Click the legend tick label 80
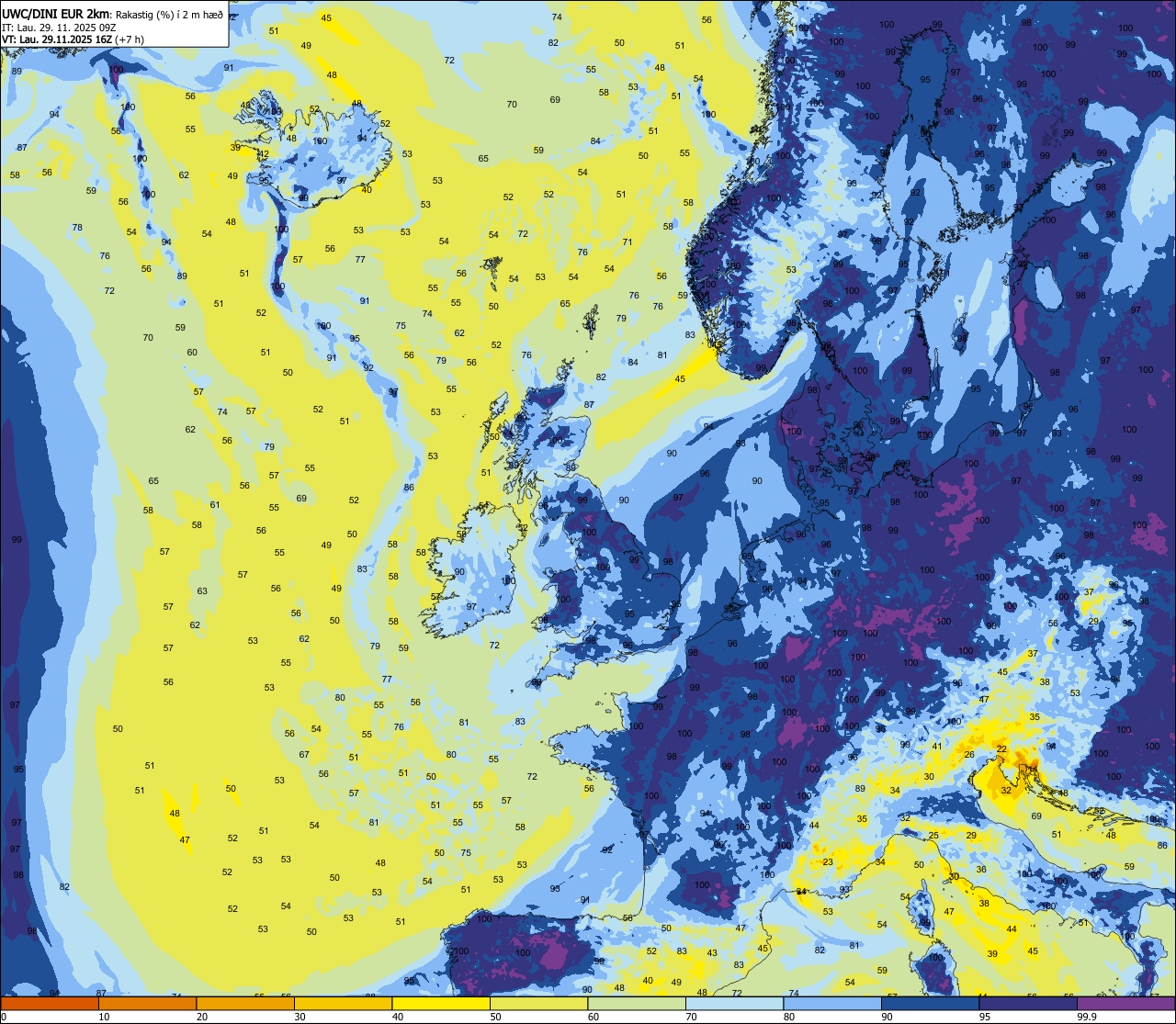This screenshot has width=1176, height=1024. tap(790, 1017)
